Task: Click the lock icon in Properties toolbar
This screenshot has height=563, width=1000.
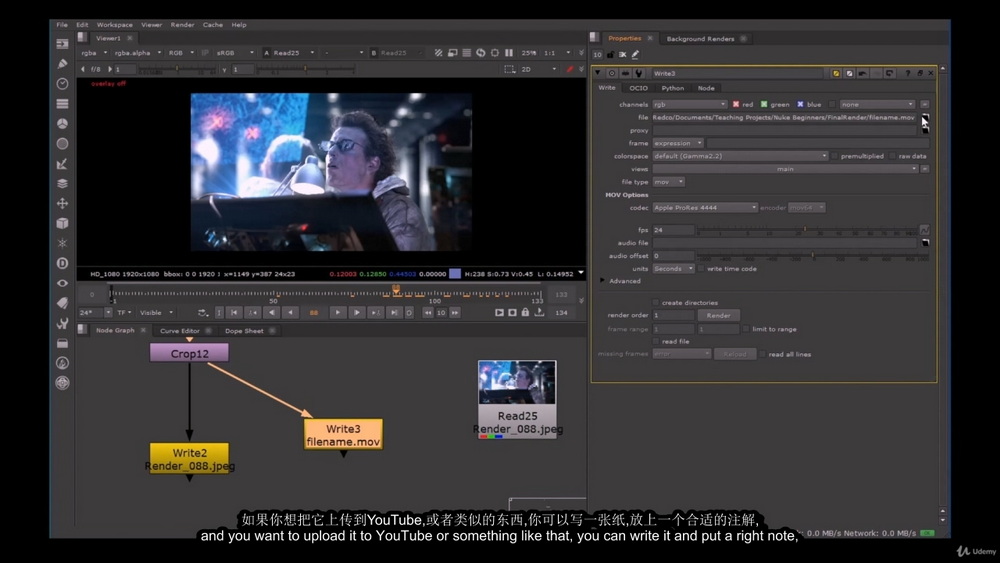Action: pyautogui.click(x=610, y=55)
